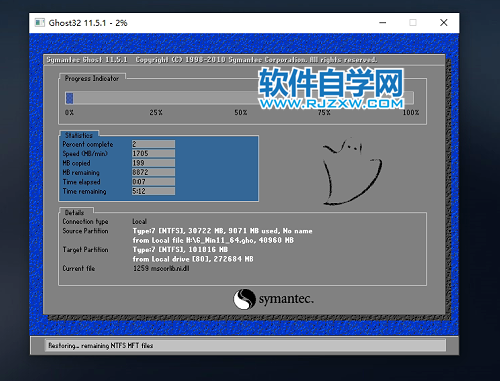Viewport: 500px width, 381px height.
Task: Click the Symantec Ghost 11.5.1 copyright header
Action: [x=212, y=60]
